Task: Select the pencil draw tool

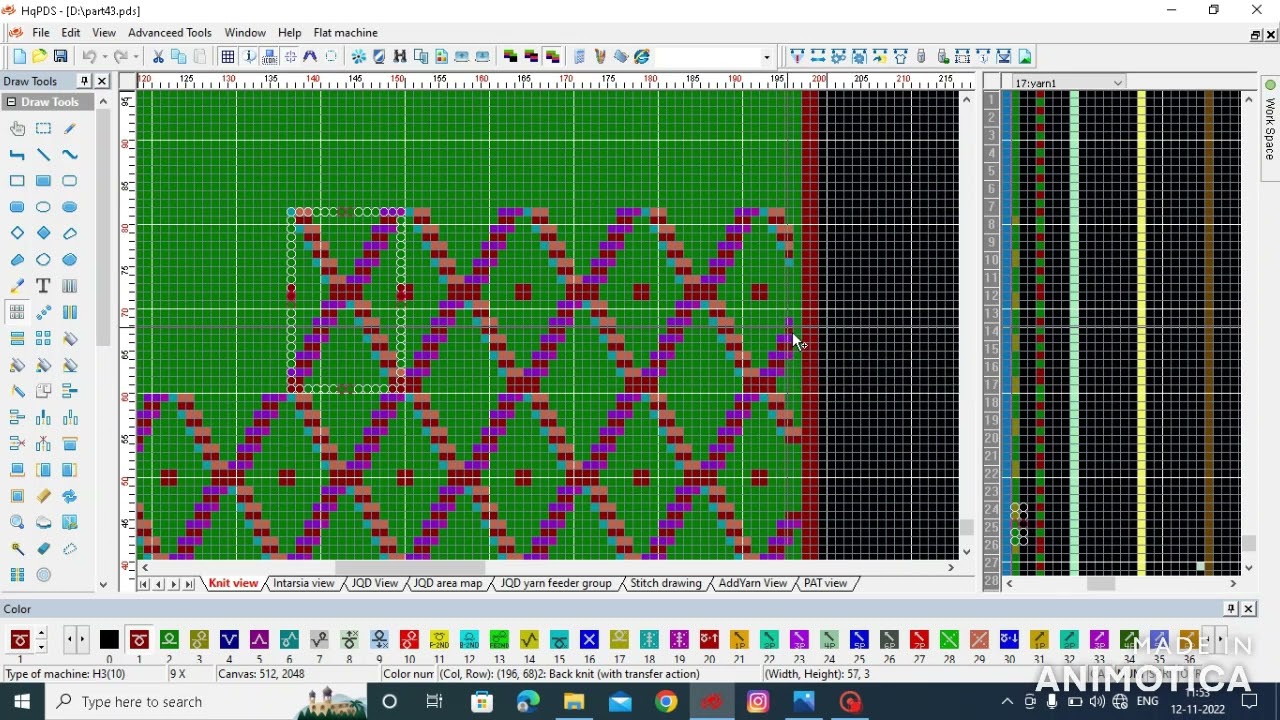Action: click(69, 128)
